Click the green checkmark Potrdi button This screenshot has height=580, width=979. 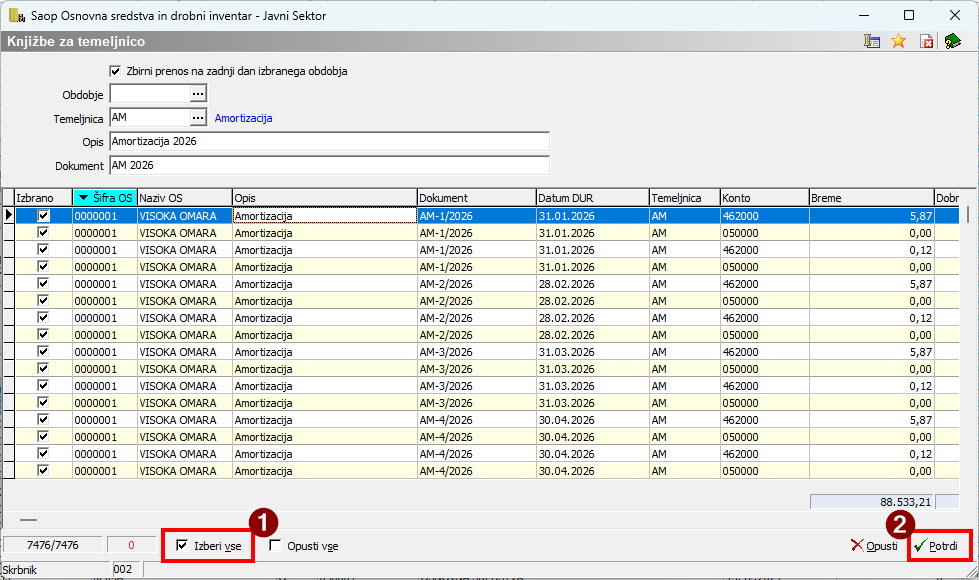[938, 546]
